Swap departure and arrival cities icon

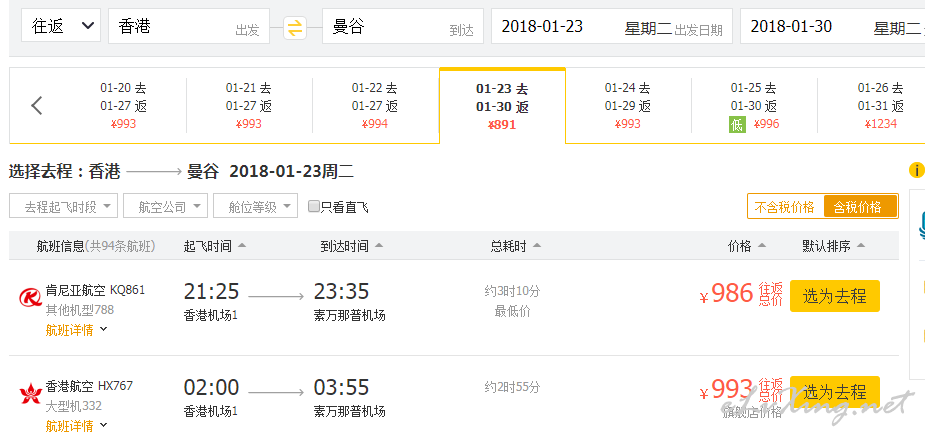pos(295,28)
